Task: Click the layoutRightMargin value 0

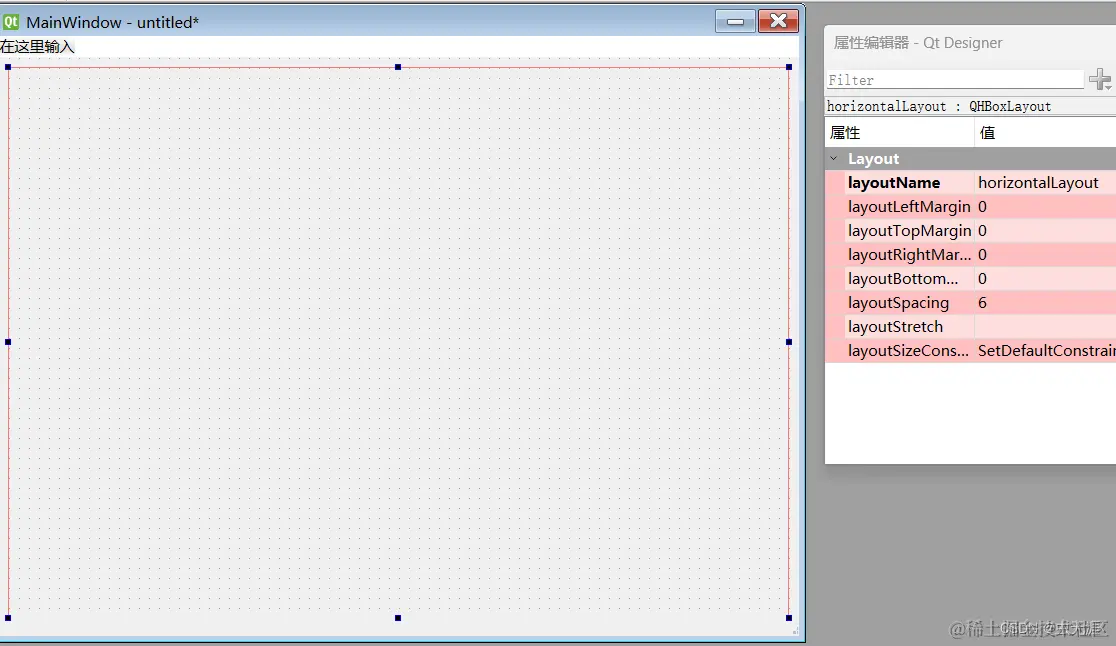Action: pyautogui.click(x=1045, y=255)
